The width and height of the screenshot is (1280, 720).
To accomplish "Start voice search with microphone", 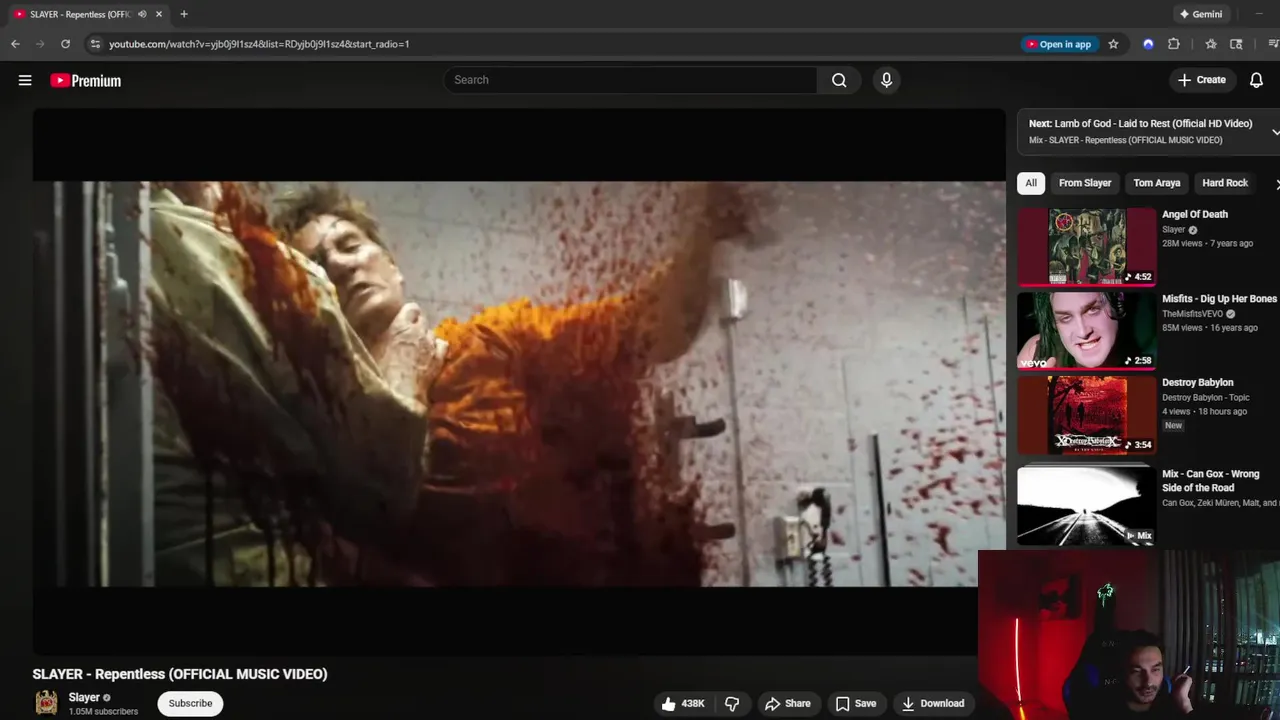I will click(886, 80).
